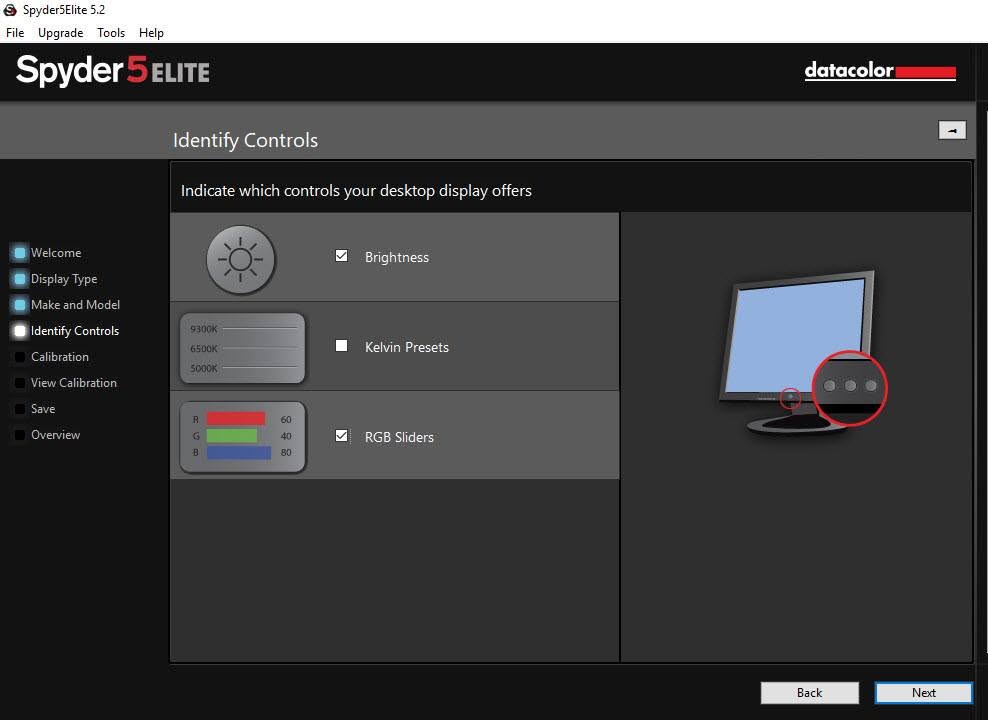
Task: Click the Identify Controls step indicator dot
Action: click(x=20, y=331)
